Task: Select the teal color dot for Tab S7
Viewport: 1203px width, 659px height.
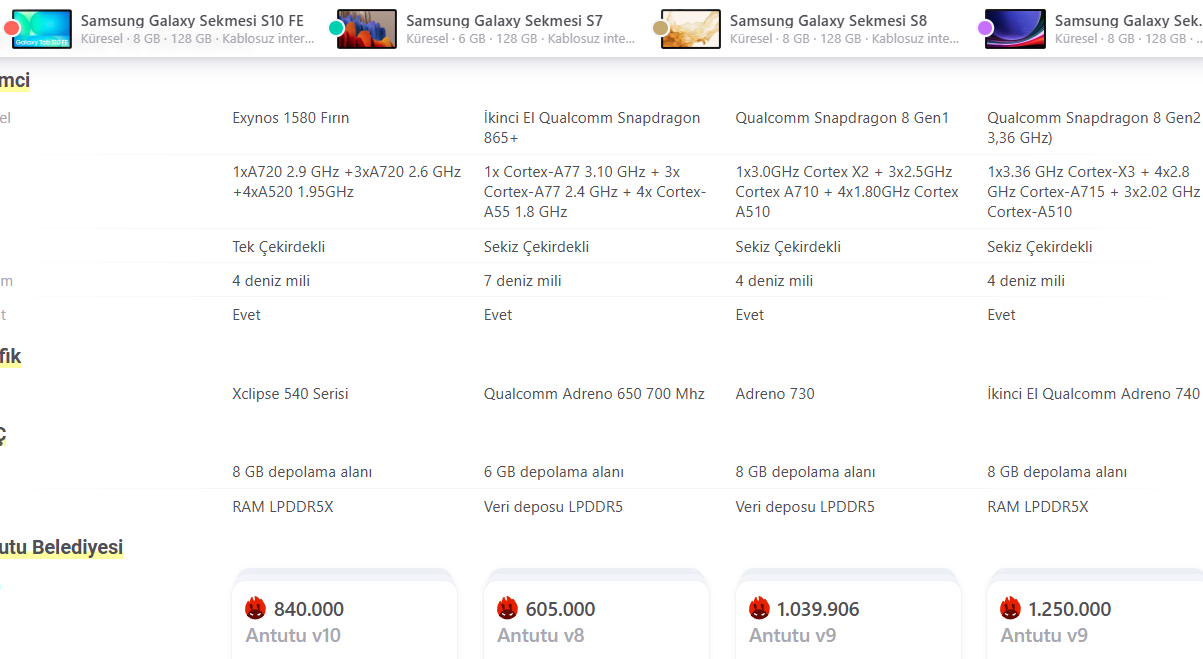Action: (337, 28)
